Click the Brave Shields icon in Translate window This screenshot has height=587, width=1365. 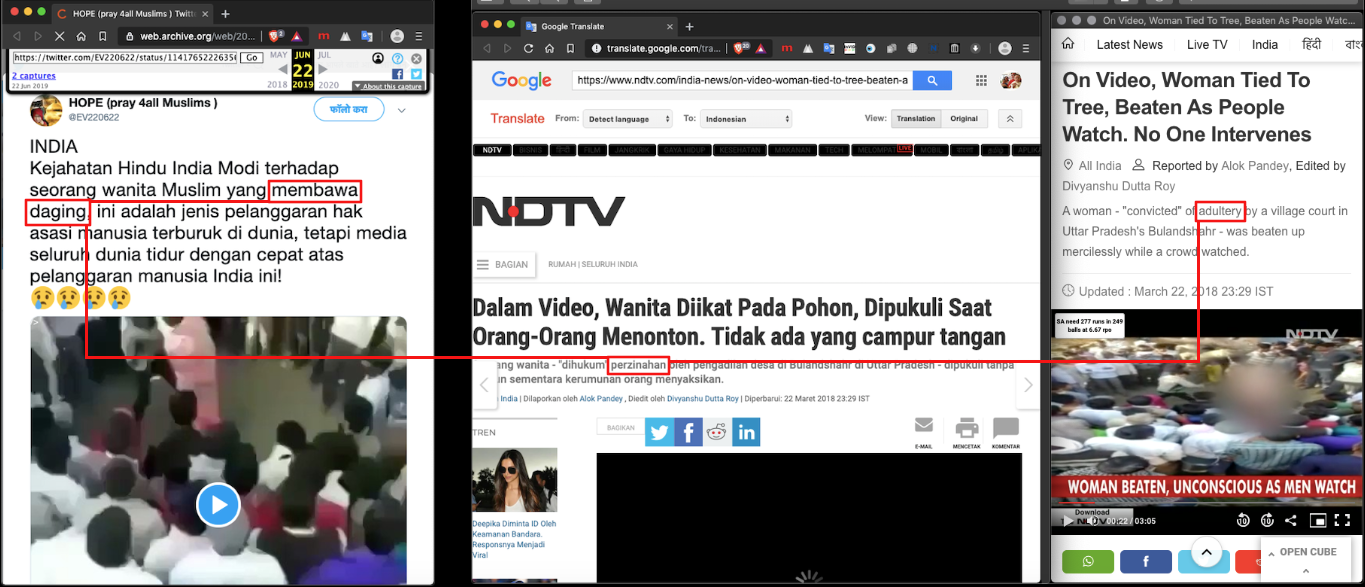tap(741, 48)
